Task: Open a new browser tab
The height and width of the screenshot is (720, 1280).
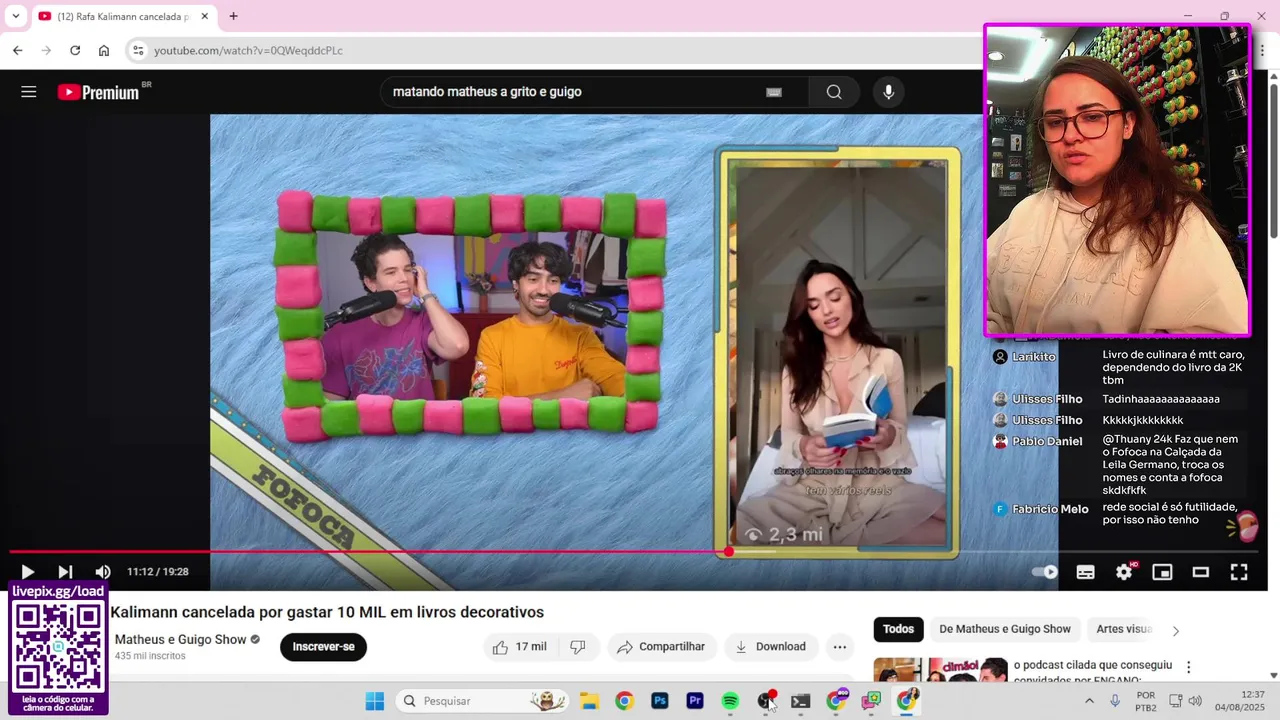Action: coord(233,16)
